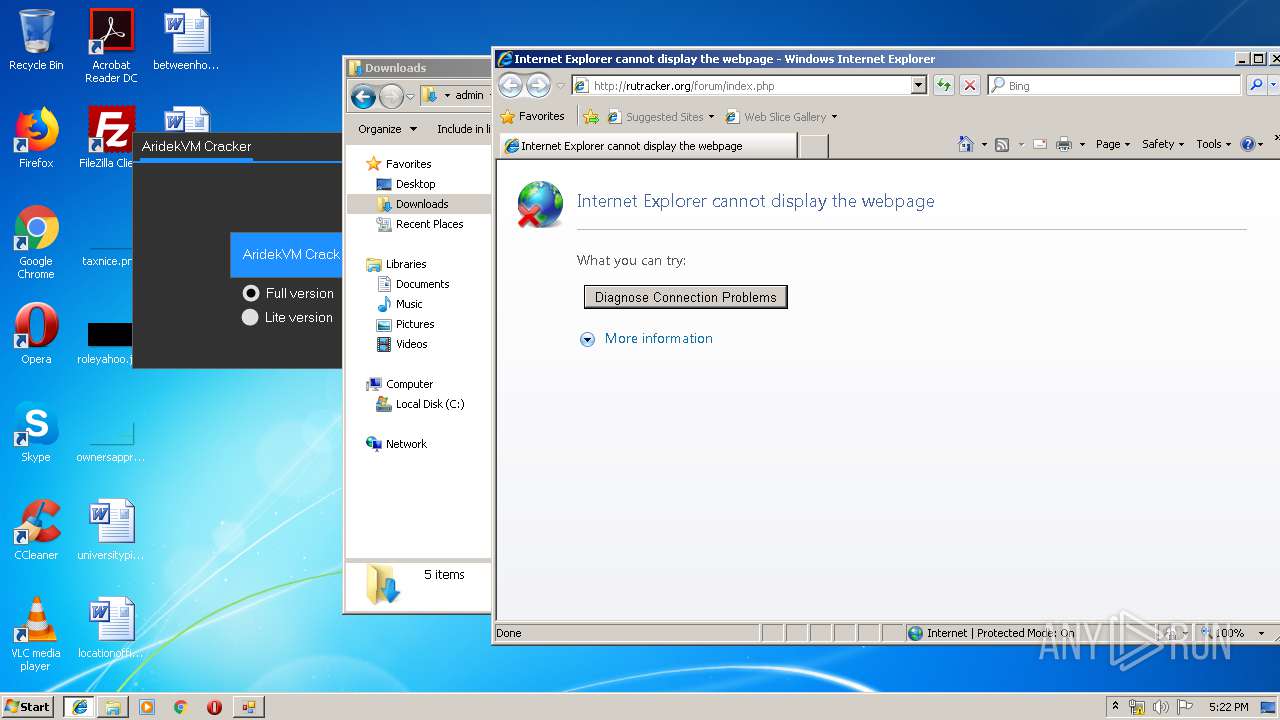
Task: Click the Print icon in IE toolbar
Action: [x=1064, y=144]
